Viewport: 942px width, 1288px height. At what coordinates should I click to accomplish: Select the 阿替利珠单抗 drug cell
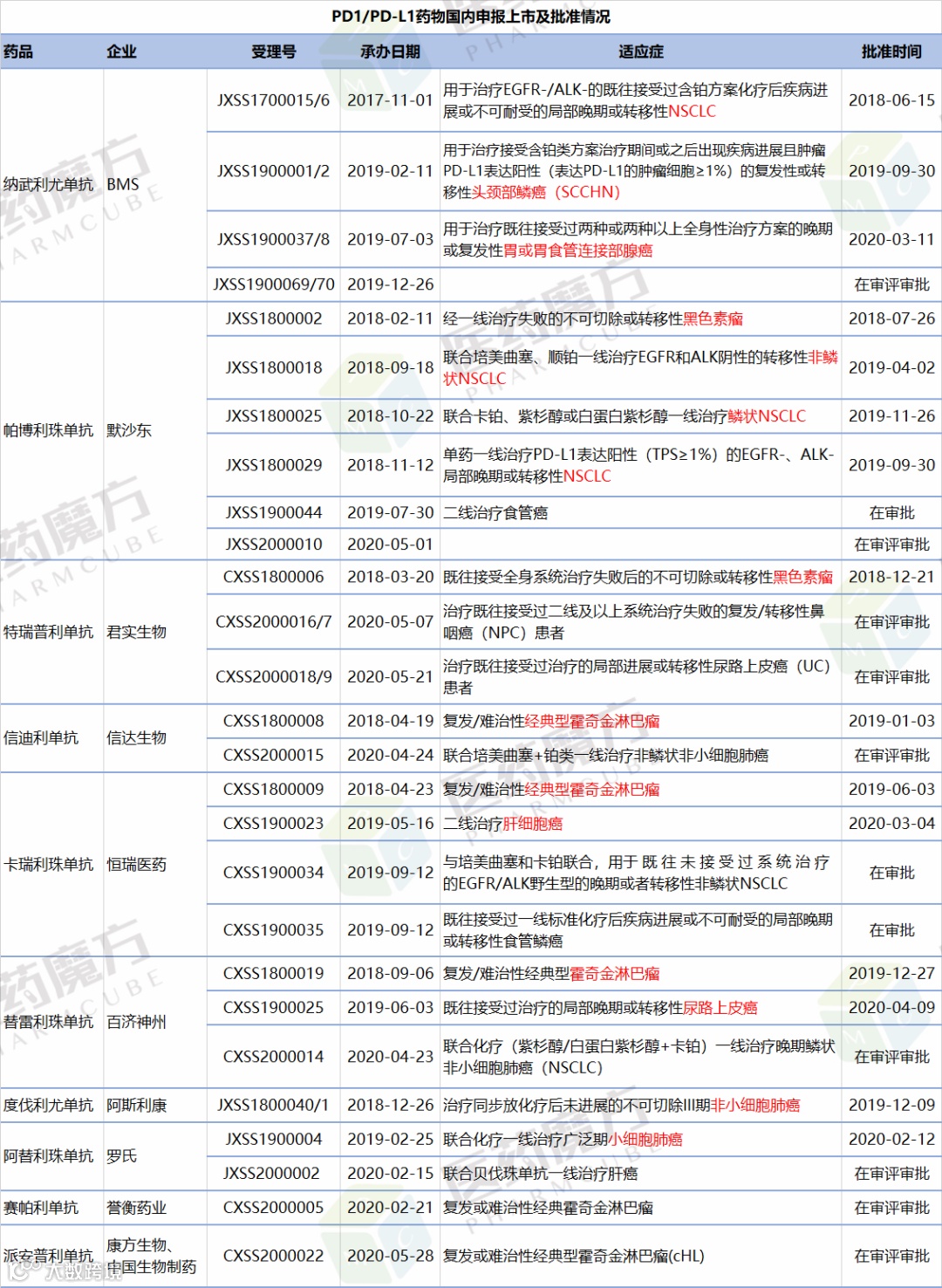click(48, 1156)
